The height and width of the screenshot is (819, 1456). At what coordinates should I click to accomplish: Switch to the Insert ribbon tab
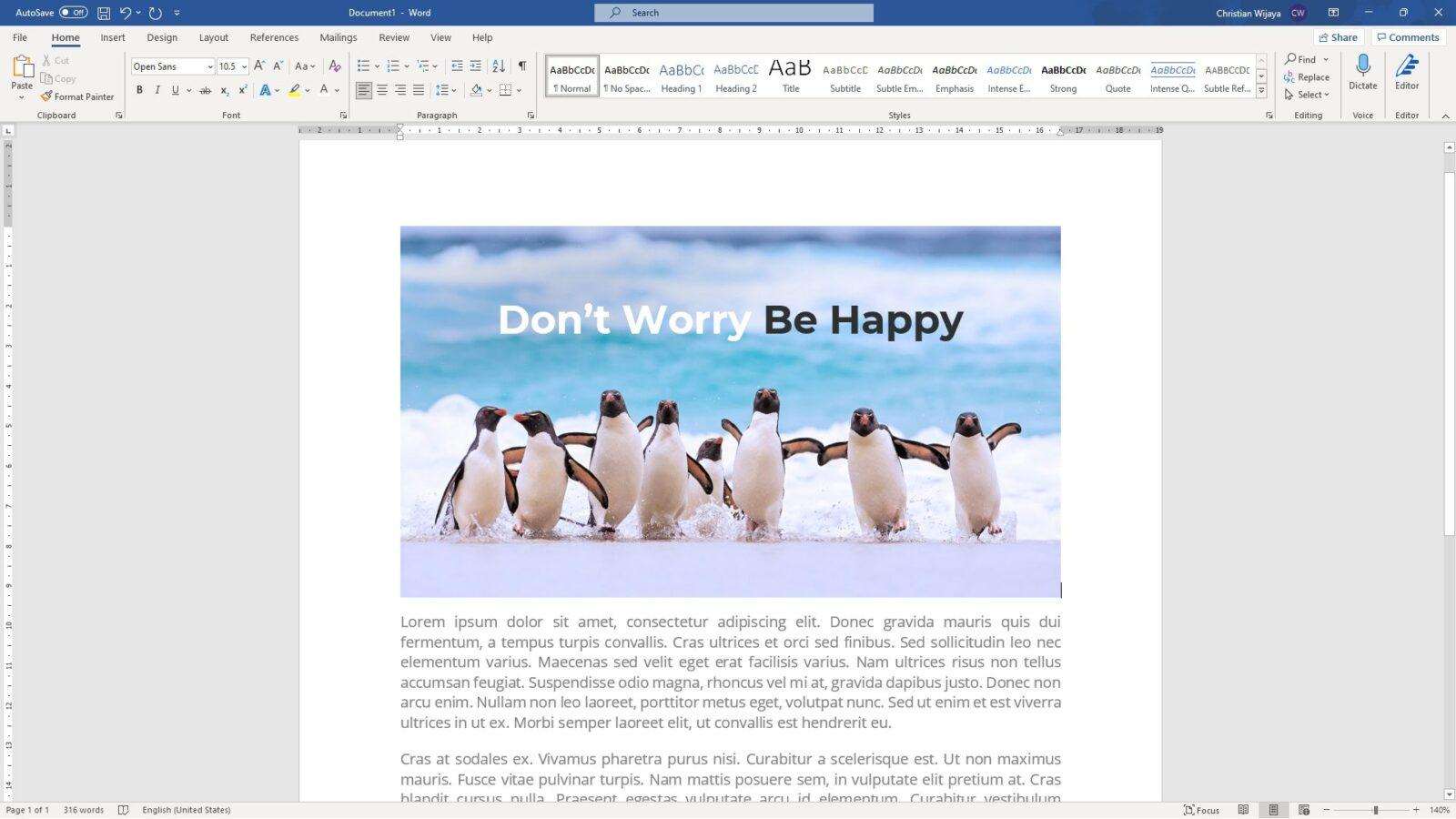[112, 37]
